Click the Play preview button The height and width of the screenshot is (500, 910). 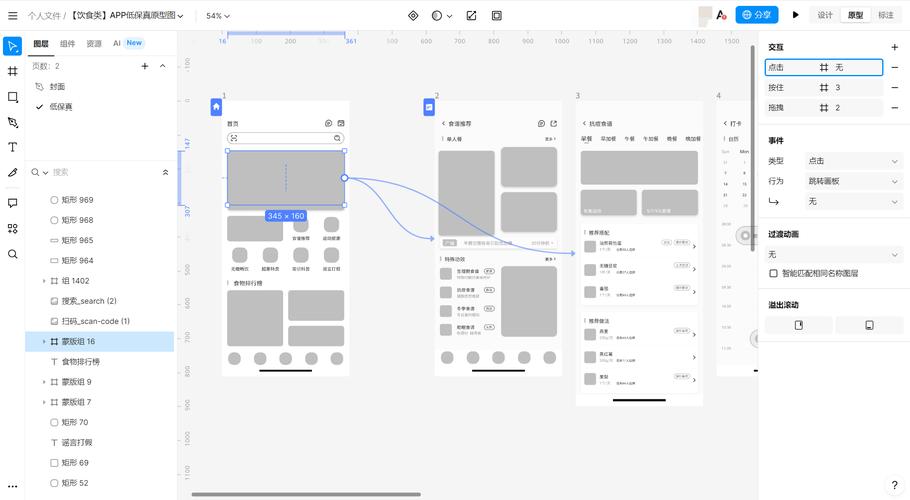(795, 15)
